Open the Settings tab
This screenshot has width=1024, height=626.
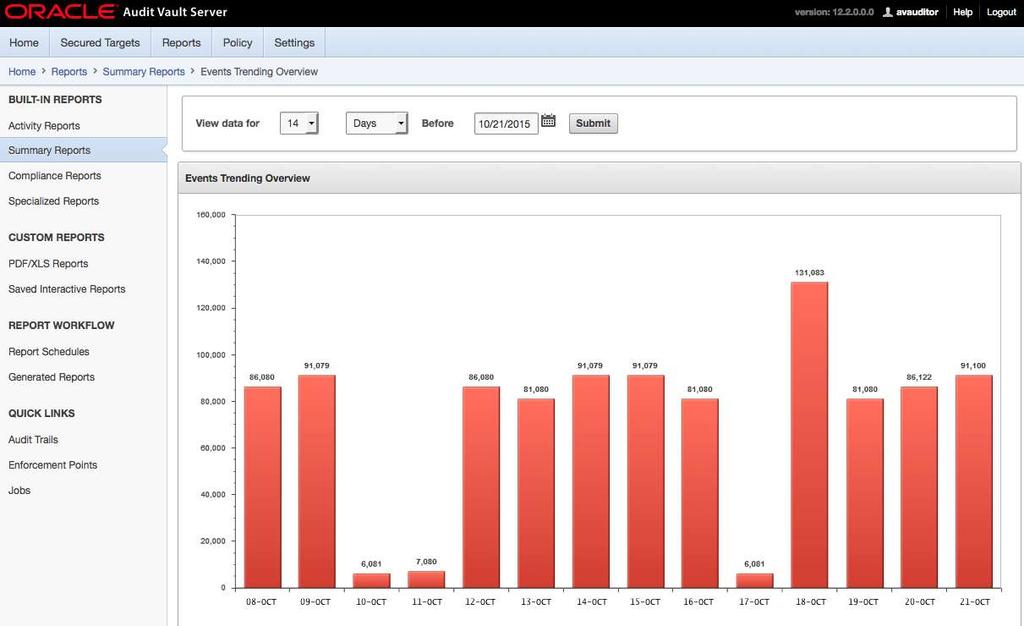pos(295,42)
